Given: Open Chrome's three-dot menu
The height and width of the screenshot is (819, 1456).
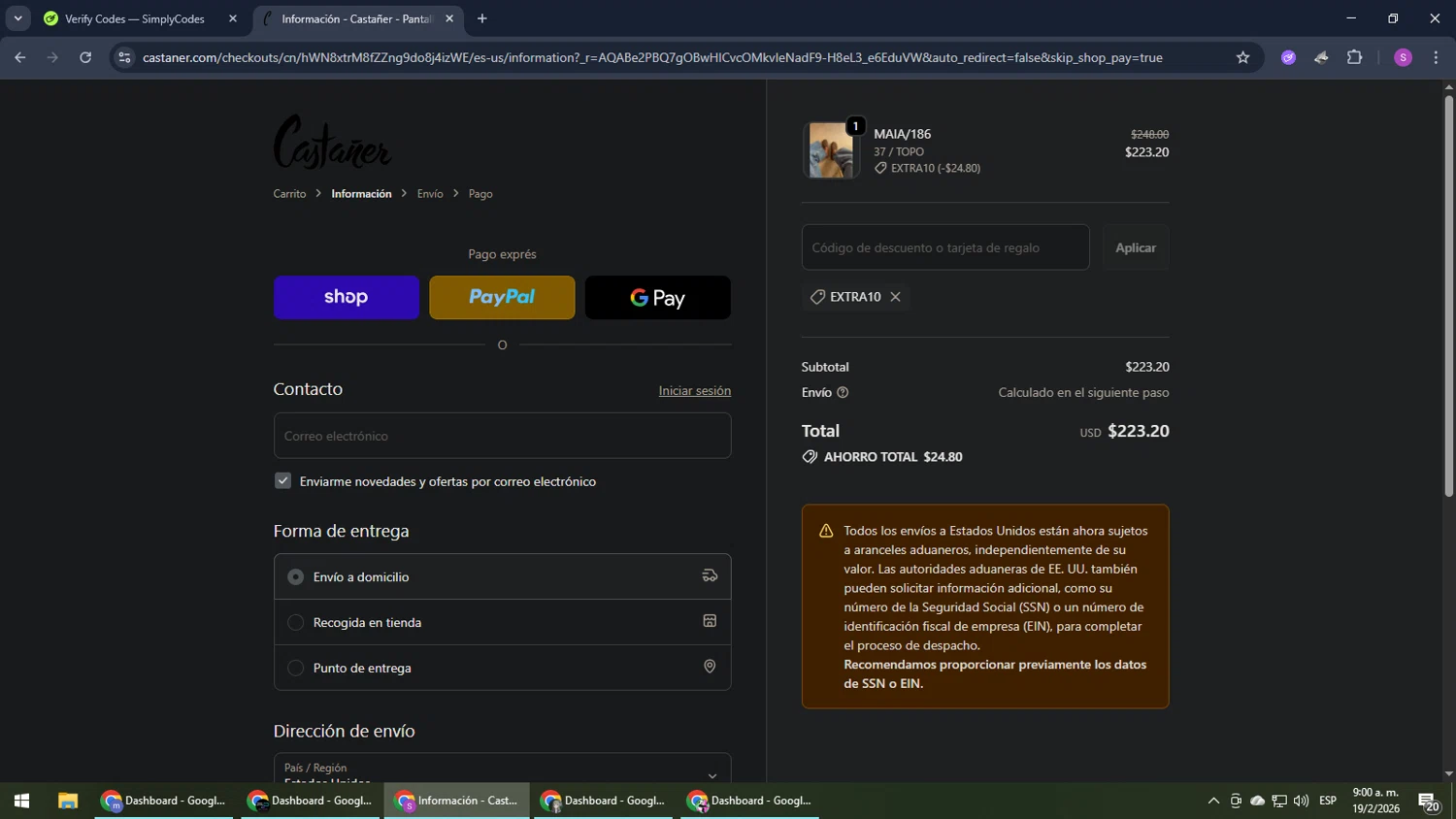Looking at the screenshot, I should pos(1436,57).
